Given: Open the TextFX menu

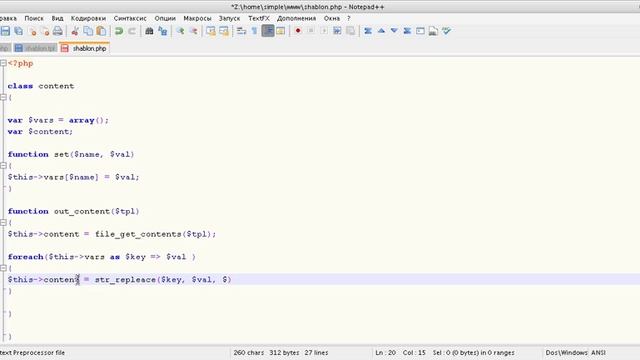Looking at the screenshot, I should point(259,18).
